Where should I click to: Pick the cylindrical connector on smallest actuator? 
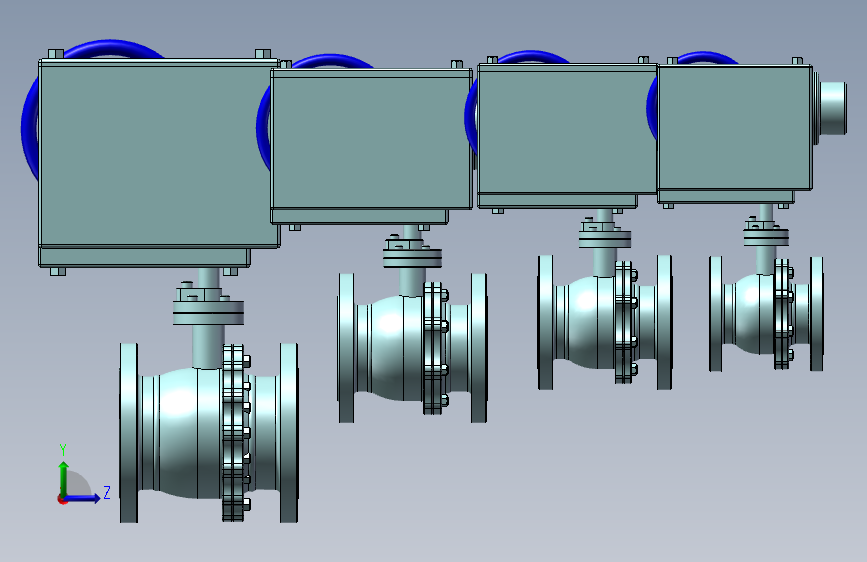point(832,108)
